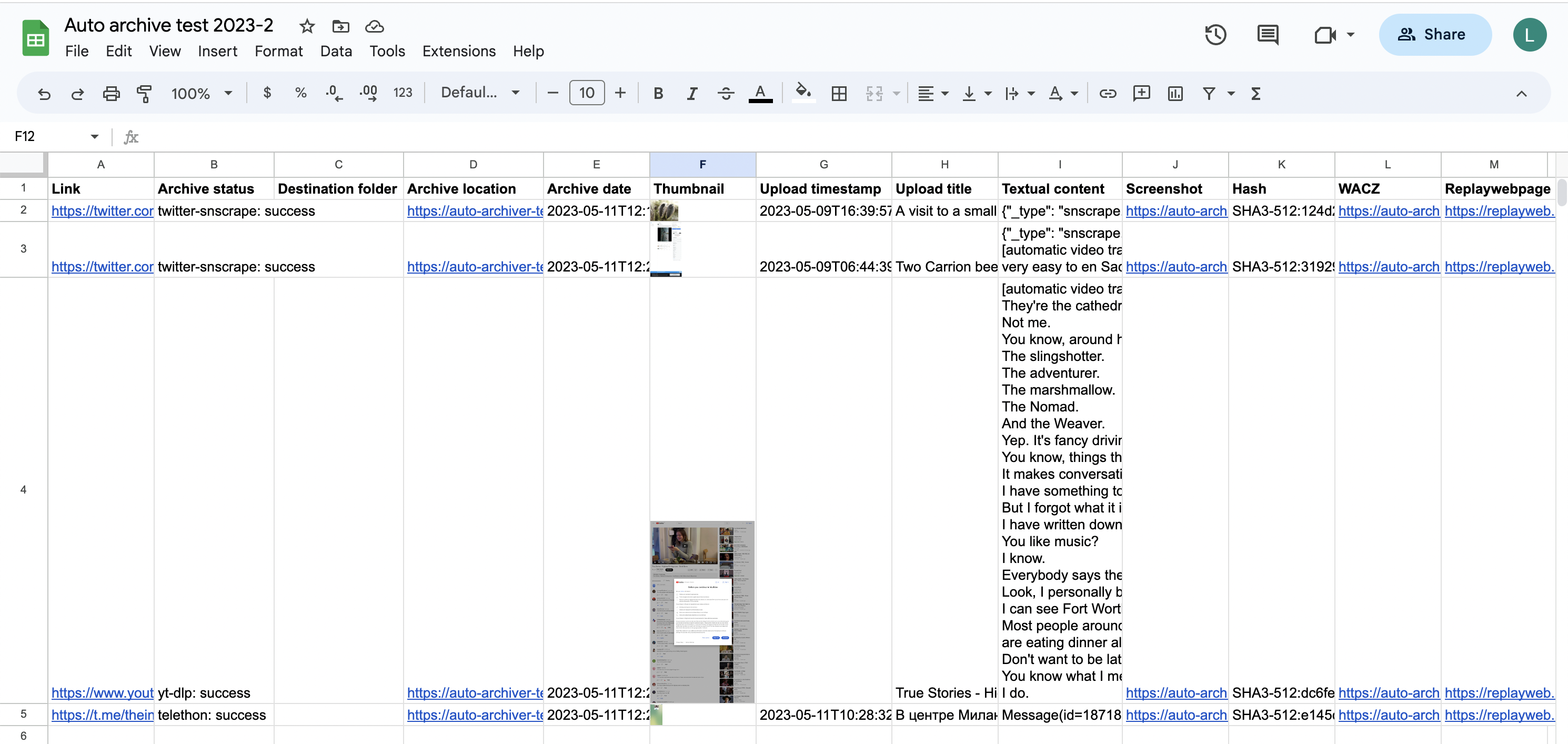Open the Format menu
The width and height of the screenshot is (1568, 744).
click(x=278, y=50)
